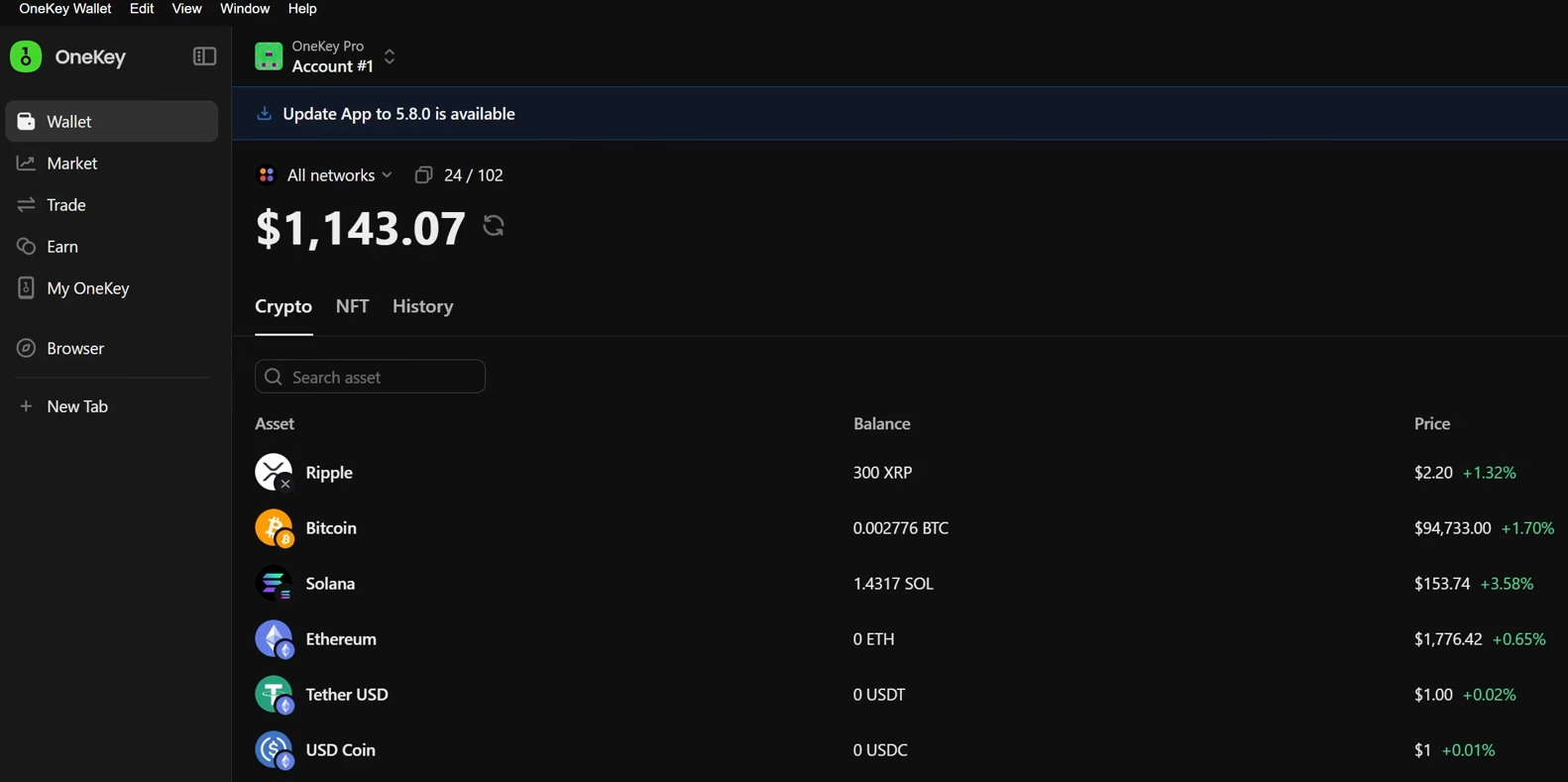Open the Ripple asset row name
The width and height of the screenshot is (1568, 782).
329,473
